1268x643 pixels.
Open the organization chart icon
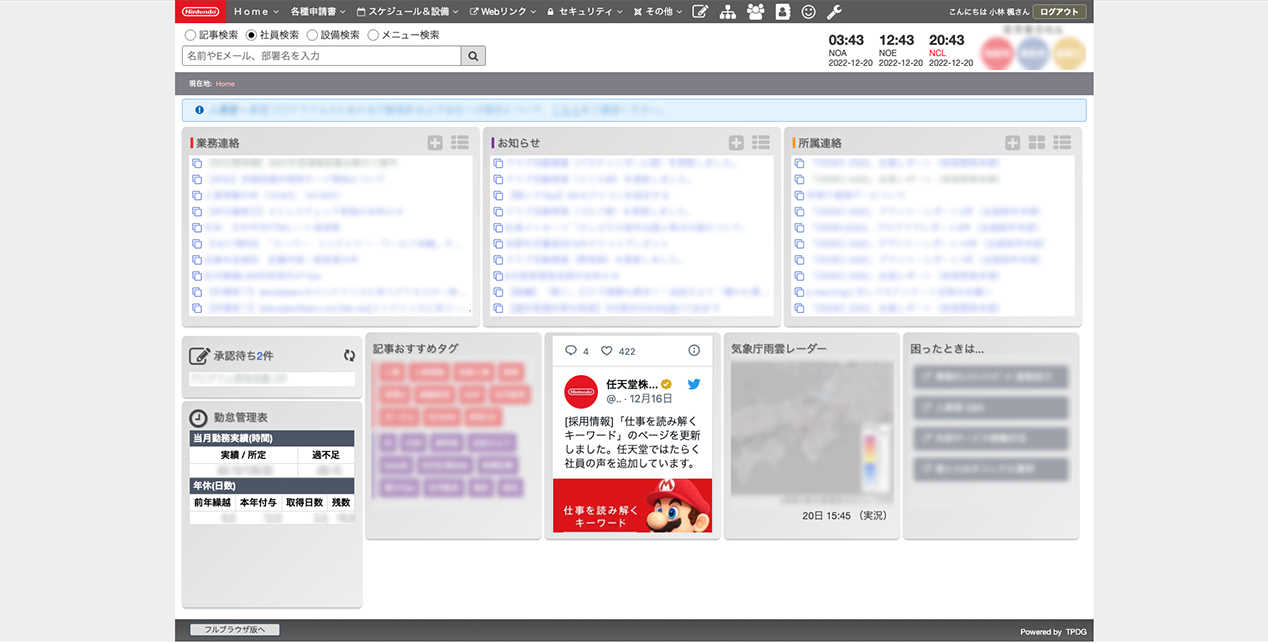(728, 12)
